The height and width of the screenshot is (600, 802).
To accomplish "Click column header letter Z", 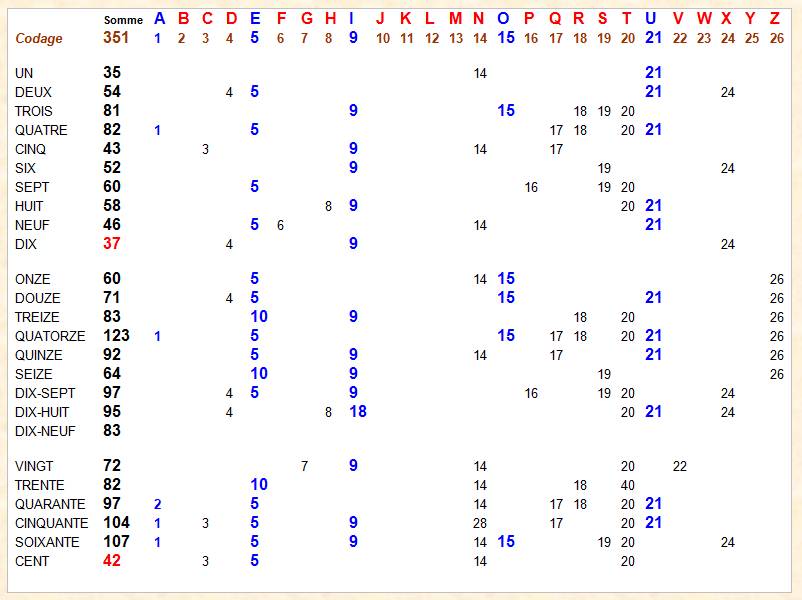I will click(x=776, y=18).
